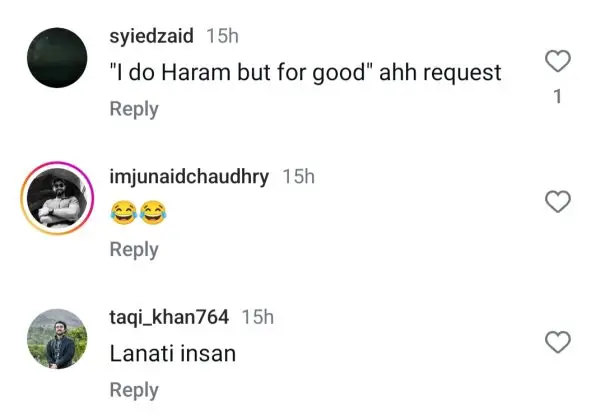
Task: Reply to imjunaidchaudhry's emoji comment
Action: [134, 250]
